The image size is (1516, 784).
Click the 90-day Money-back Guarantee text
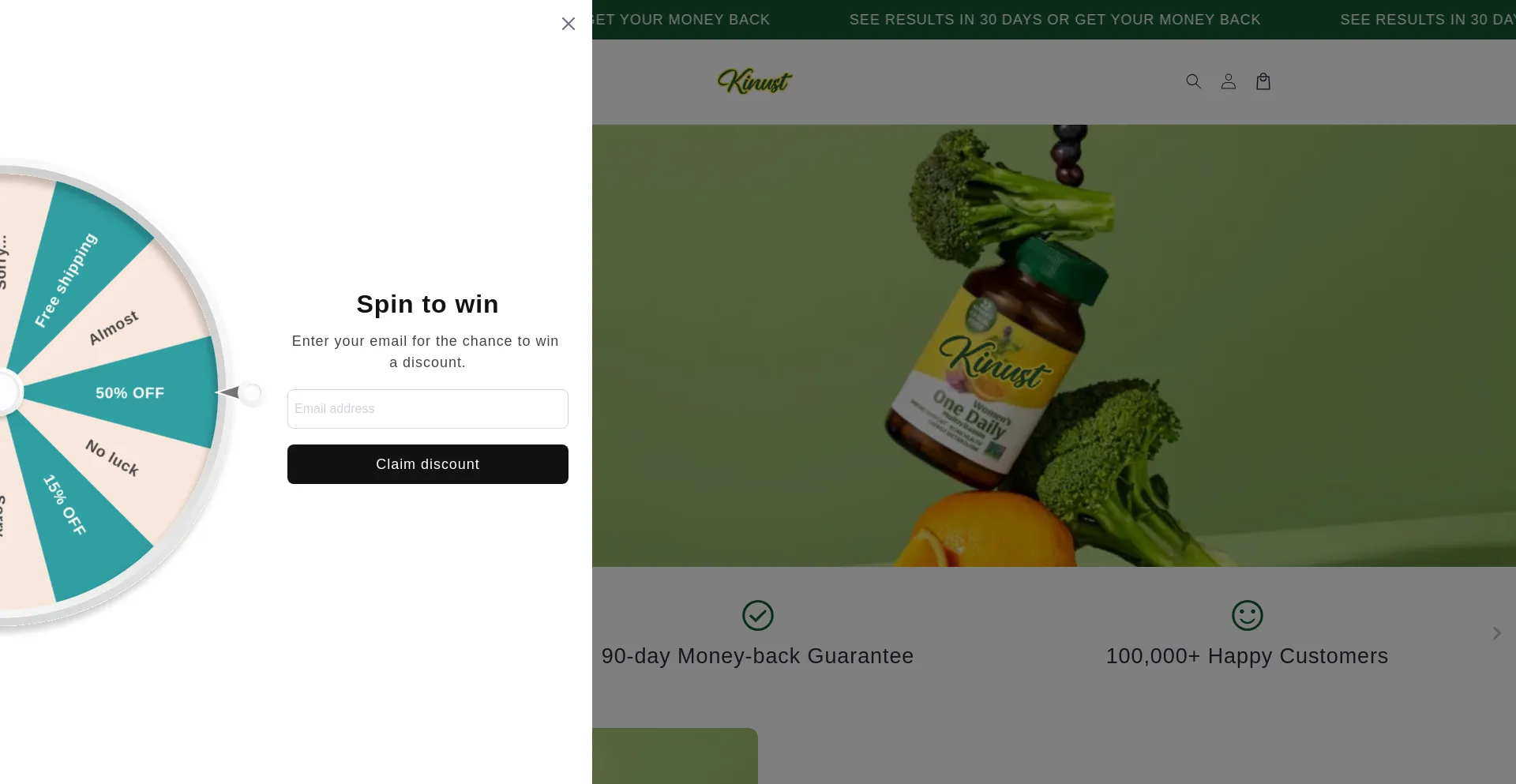pyautogui.click(x=758, y=656)
